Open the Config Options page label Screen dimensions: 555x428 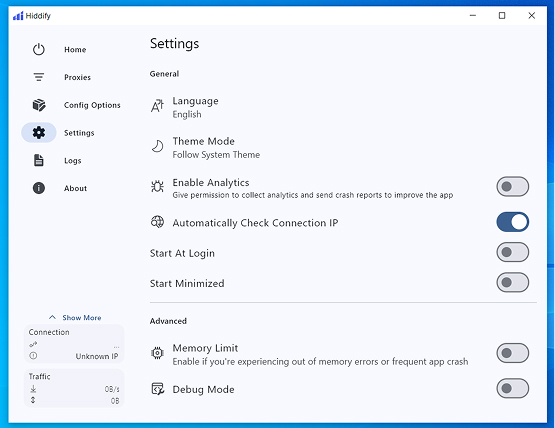(x=92, y=105)
